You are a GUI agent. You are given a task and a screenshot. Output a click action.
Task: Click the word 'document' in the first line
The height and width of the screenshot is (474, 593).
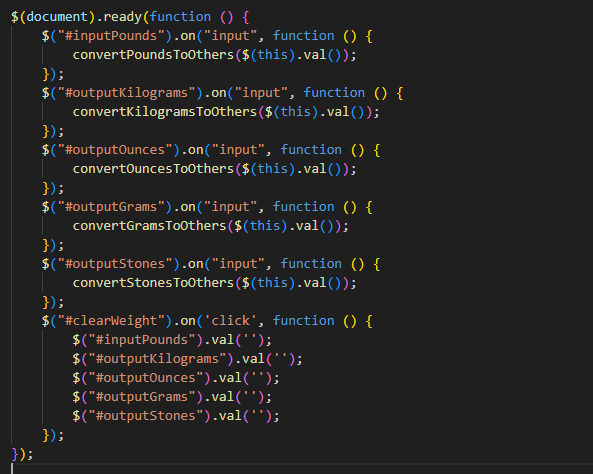[x=57, y=17]
